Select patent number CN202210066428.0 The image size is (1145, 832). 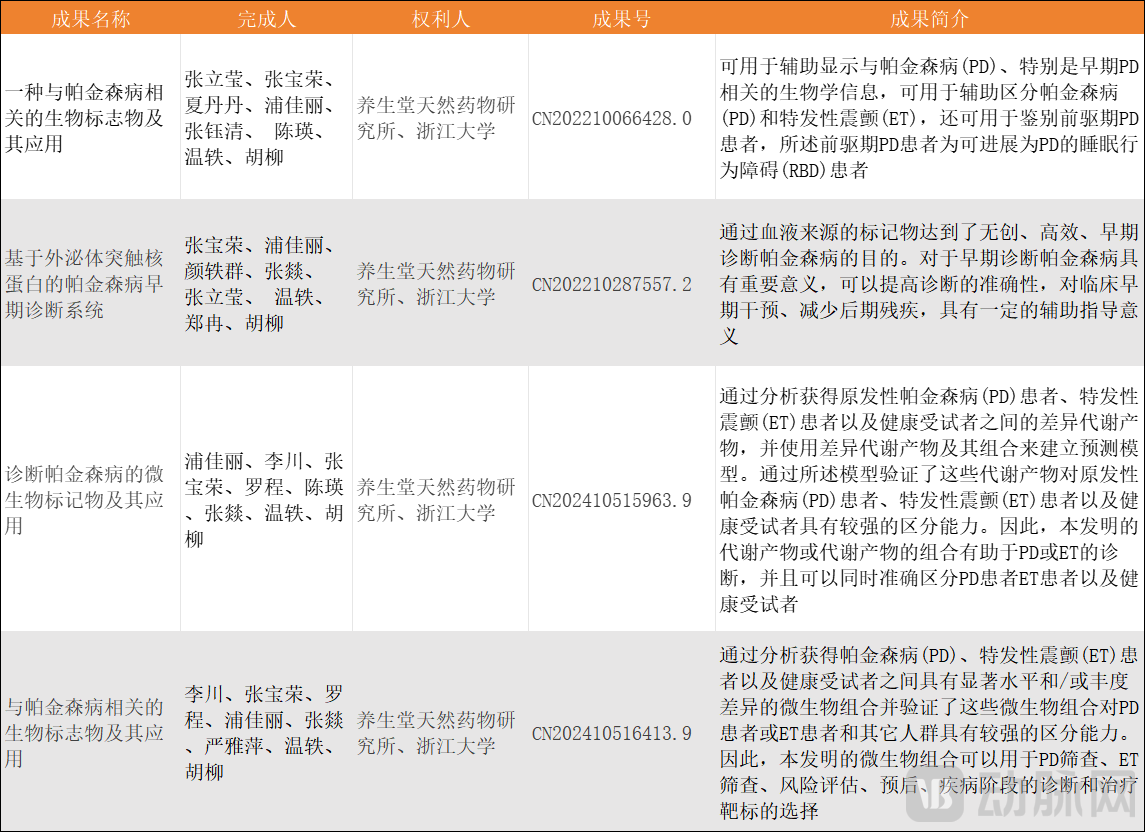[611, 119]
